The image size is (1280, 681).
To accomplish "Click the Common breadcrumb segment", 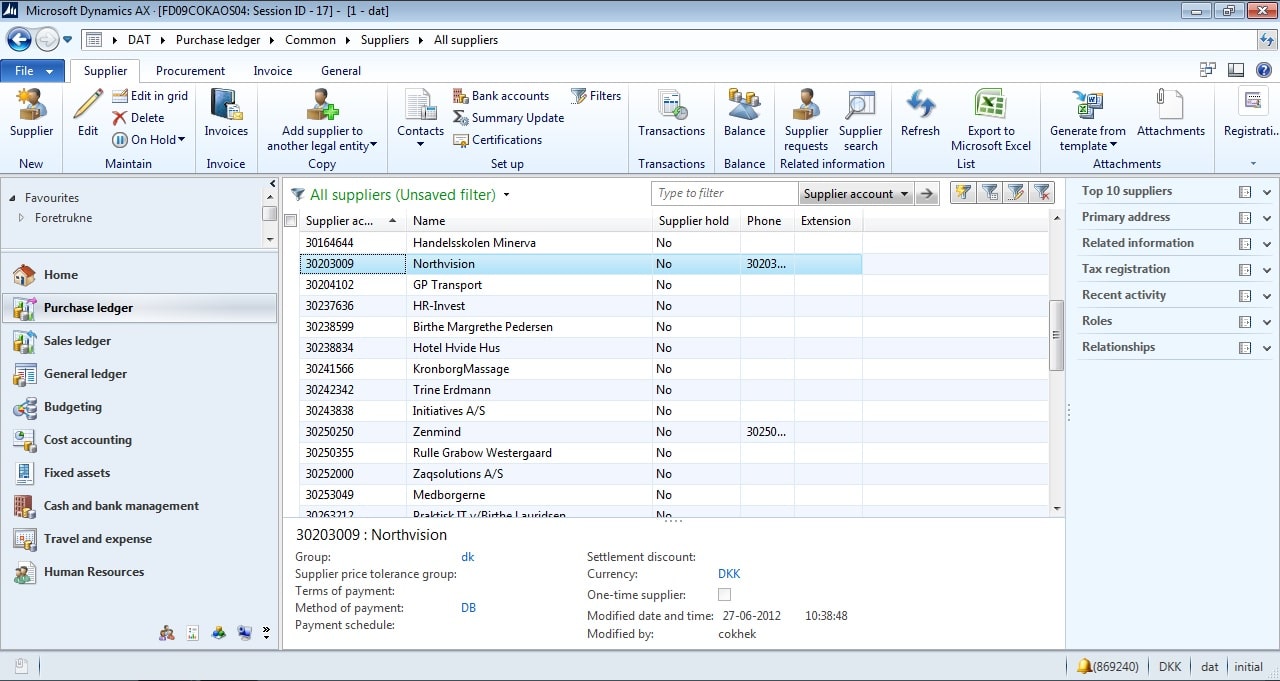I will click(x=310, y=40).
